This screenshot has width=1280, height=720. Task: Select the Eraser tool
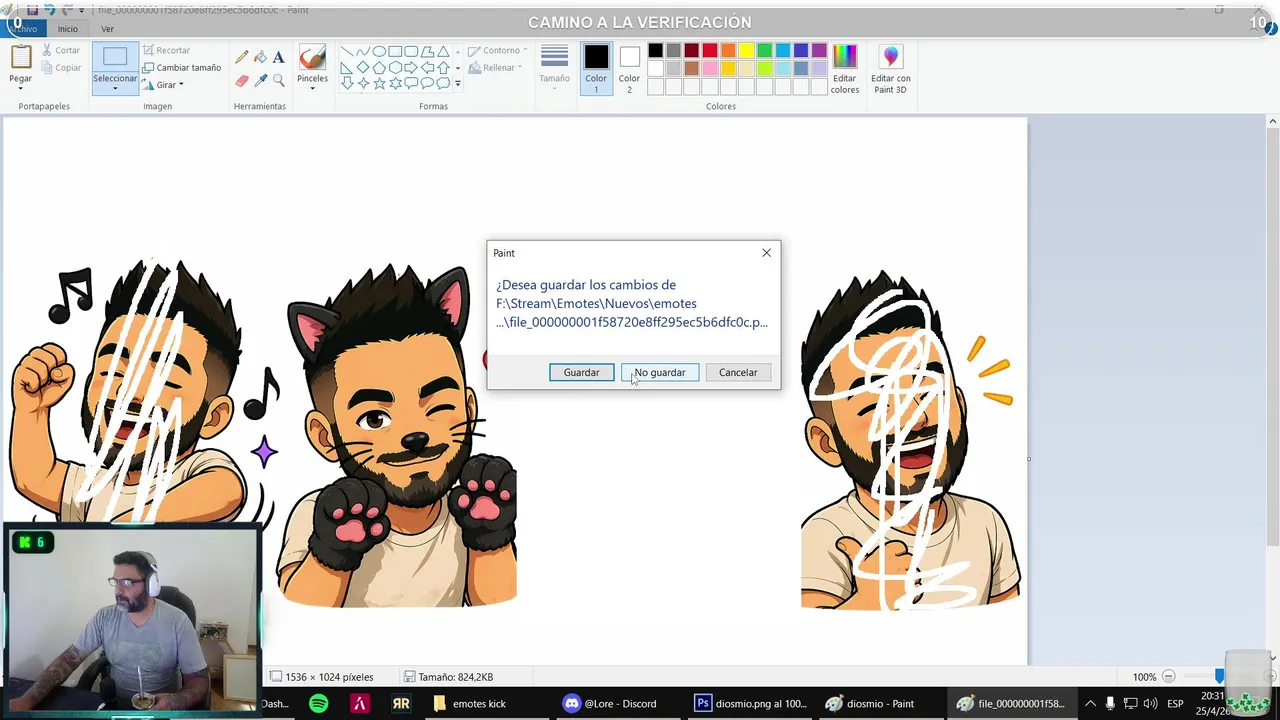[242, 80]
